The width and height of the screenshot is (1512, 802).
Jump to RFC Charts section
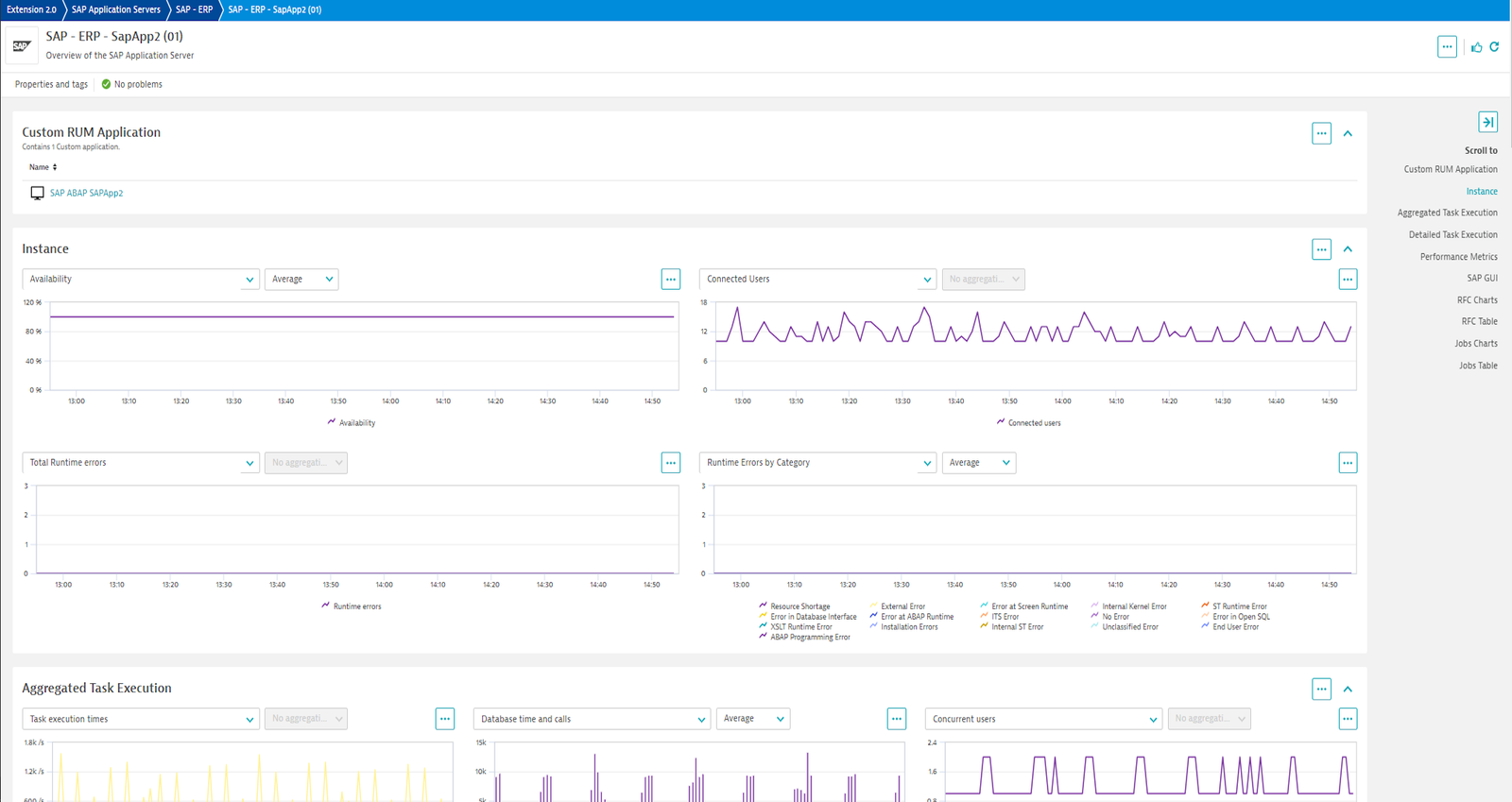(1477, 299)
